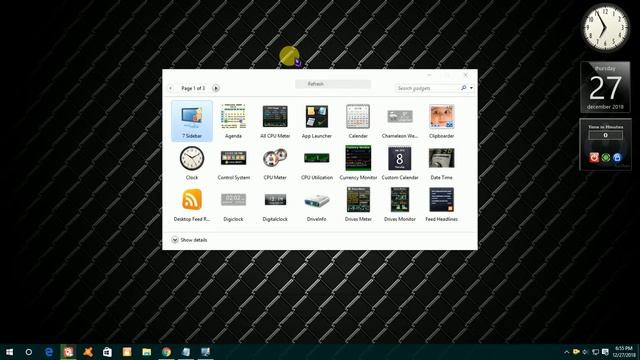Screen dimensions: 640x360
Task: Choose the Feed Headlines gadget
Action: (442, 204)
